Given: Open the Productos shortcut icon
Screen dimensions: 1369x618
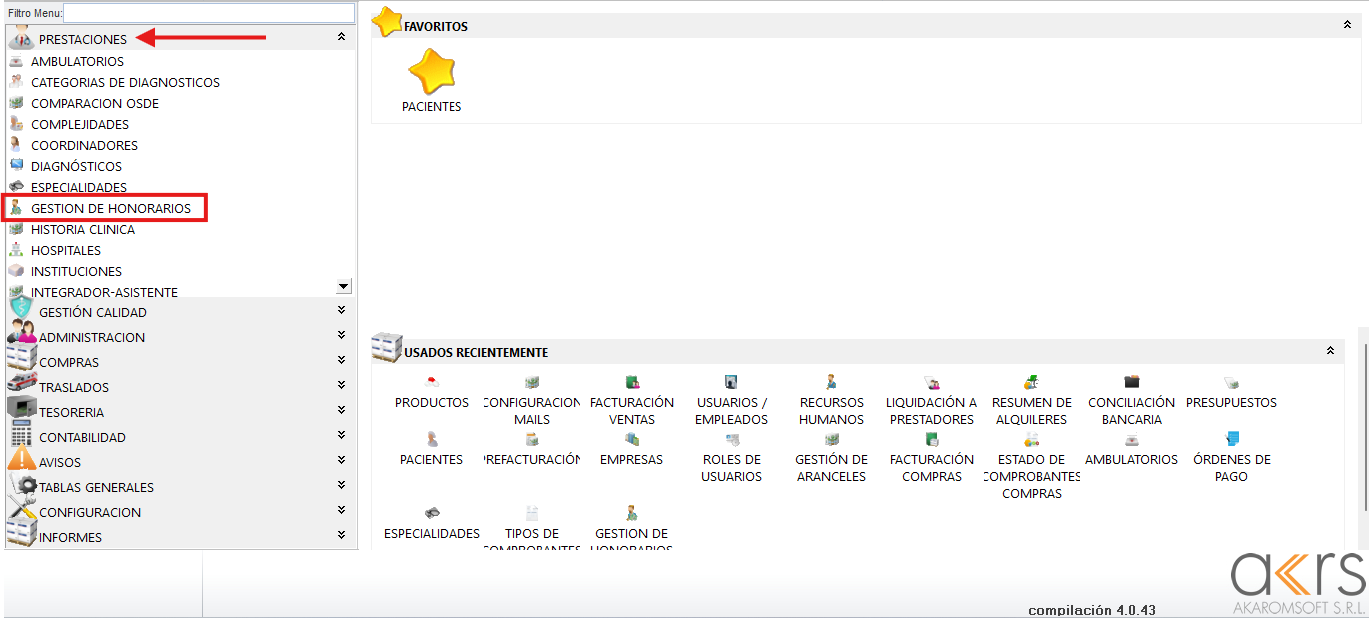Looking at the screenshot, I should [x=432, y=382].
